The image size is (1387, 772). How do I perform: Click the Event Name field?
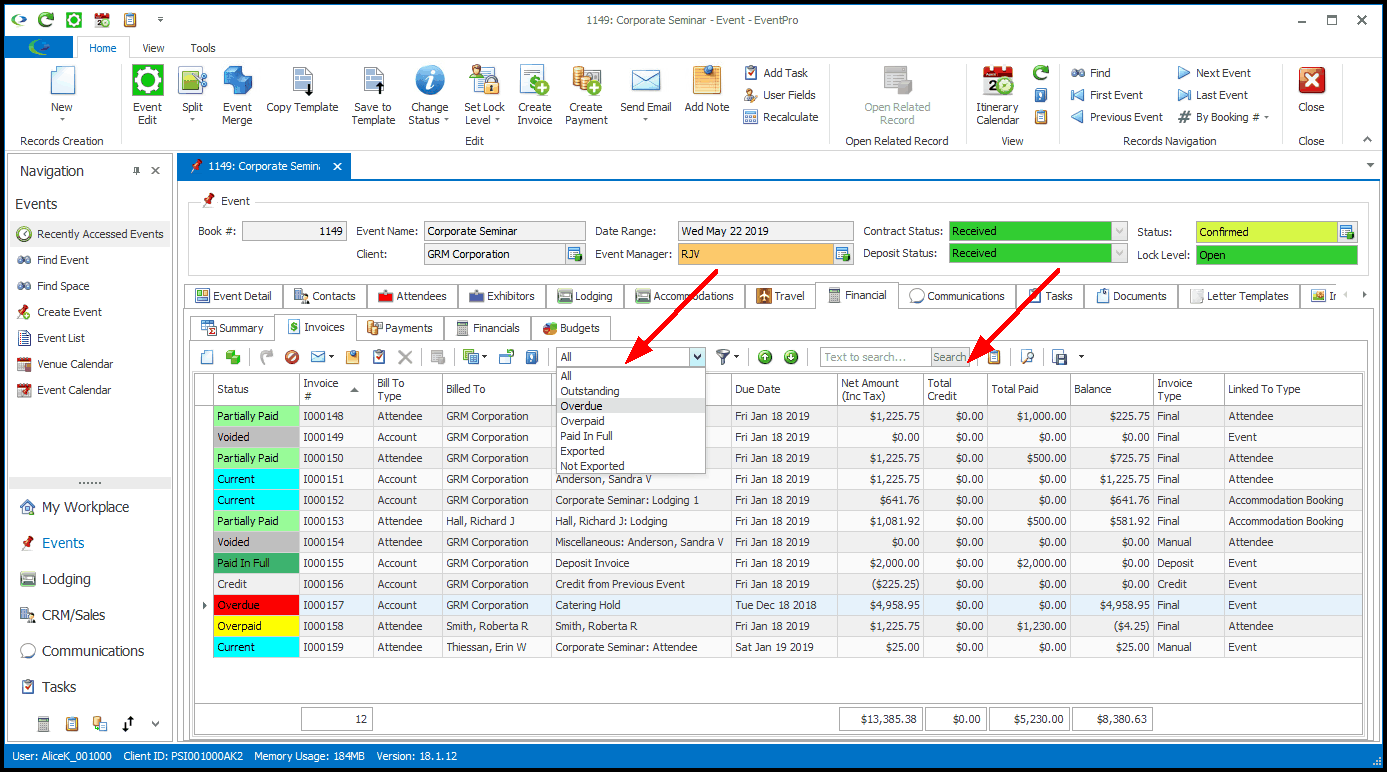505,231
